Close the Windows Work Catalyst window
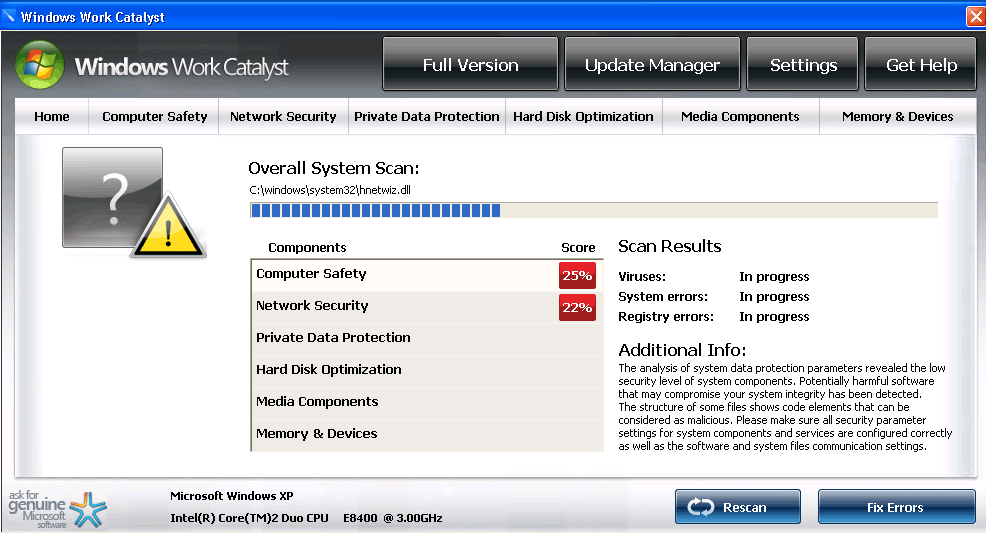The image size is (986, 533). 975,17
